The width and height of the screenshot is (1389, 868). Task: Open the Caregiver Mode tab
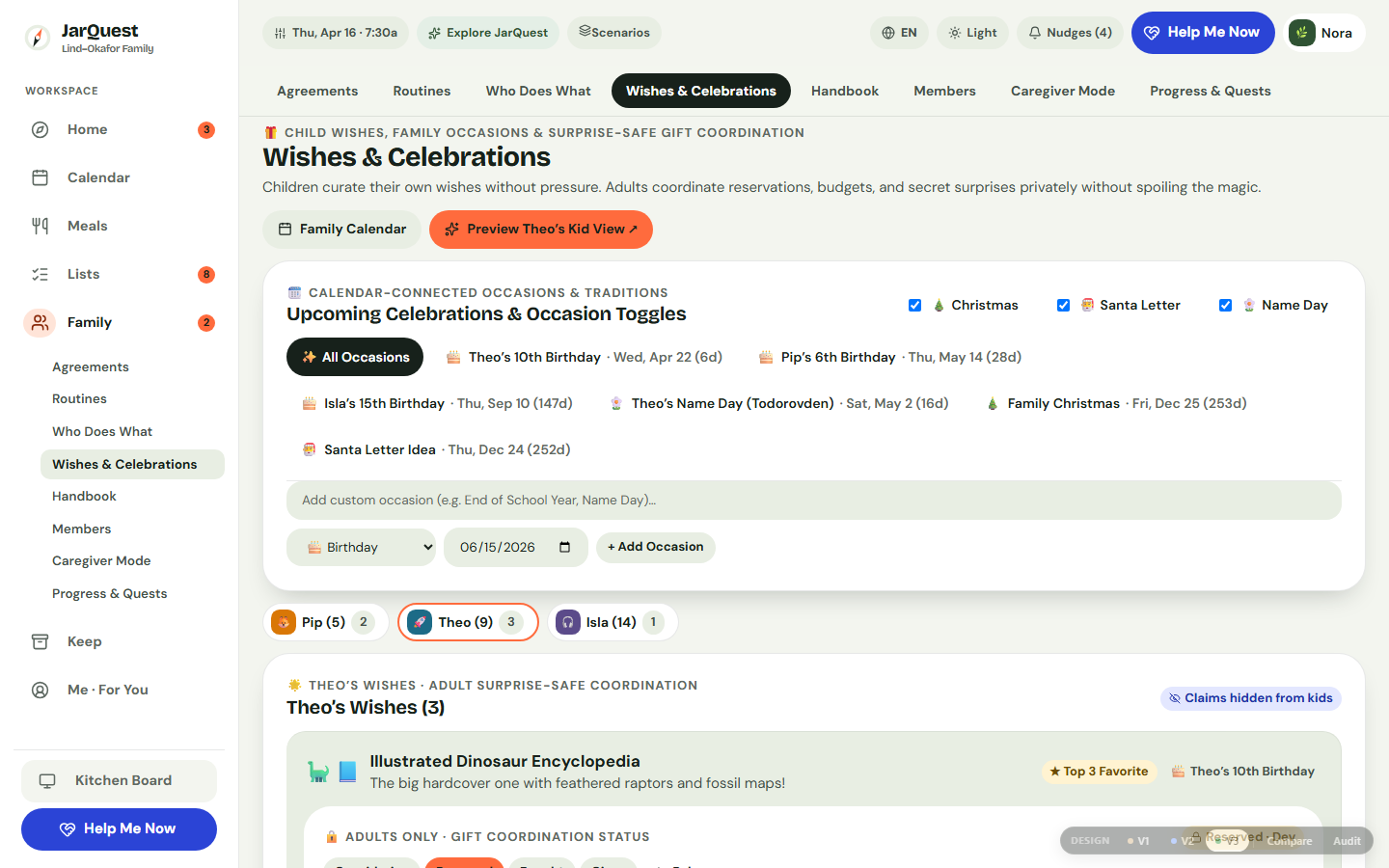coord(1063,91)
